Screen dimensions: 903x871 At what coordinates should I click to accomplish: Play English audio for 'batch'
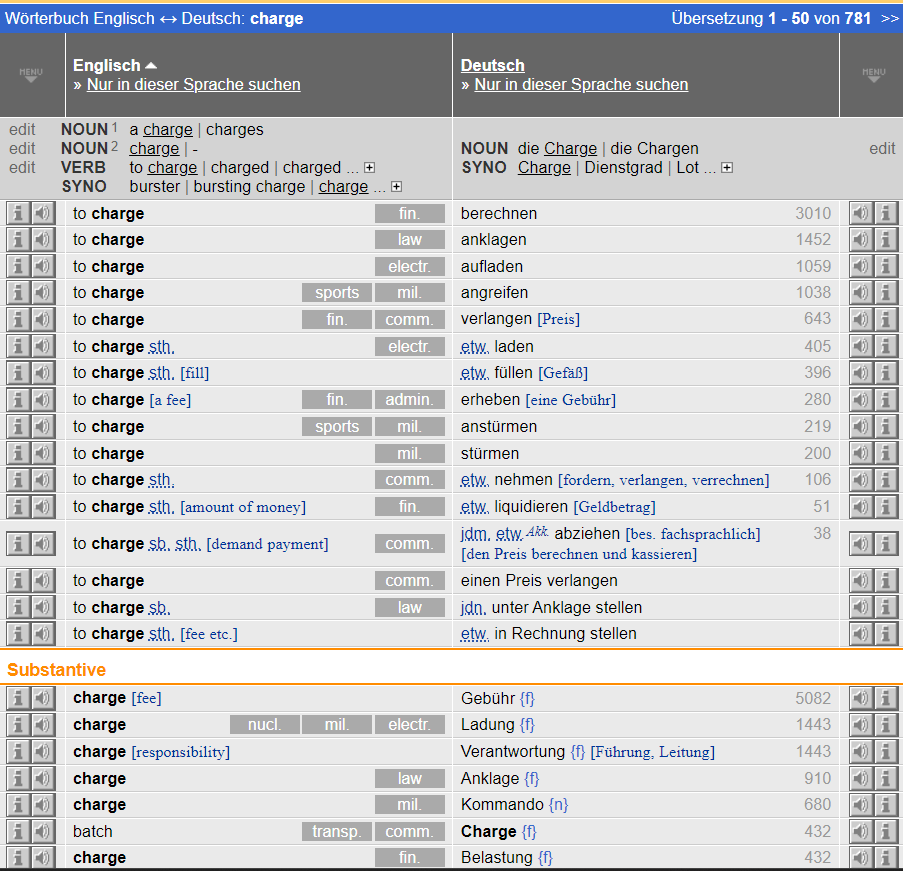(x=43, y=831)
